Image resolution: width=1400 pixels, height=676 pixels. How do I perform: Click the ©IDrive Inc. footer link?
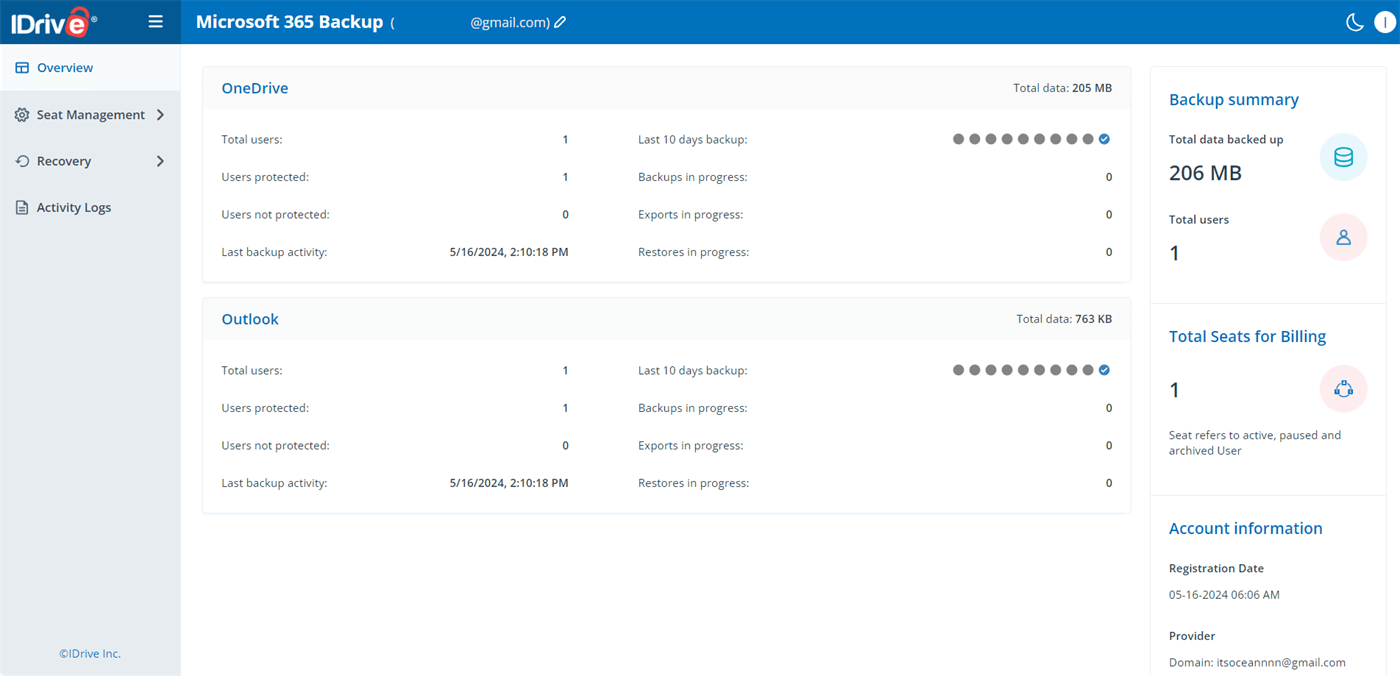tap(90, 654)
